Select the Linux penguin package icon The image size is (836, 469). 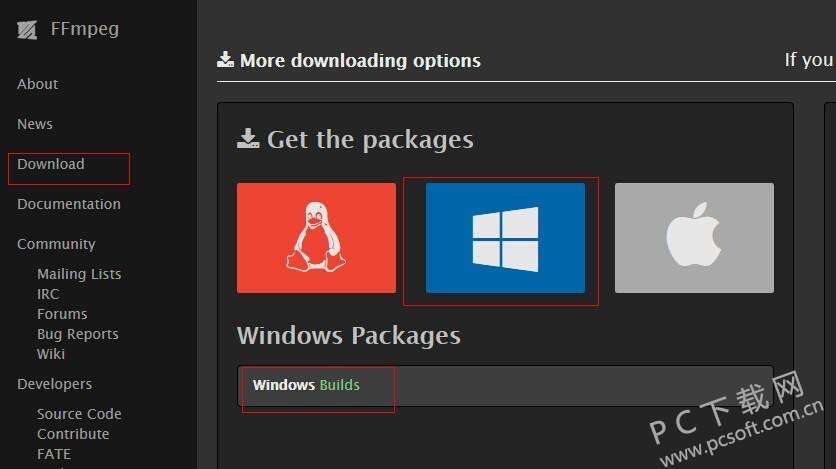click(x=316, y=238)
